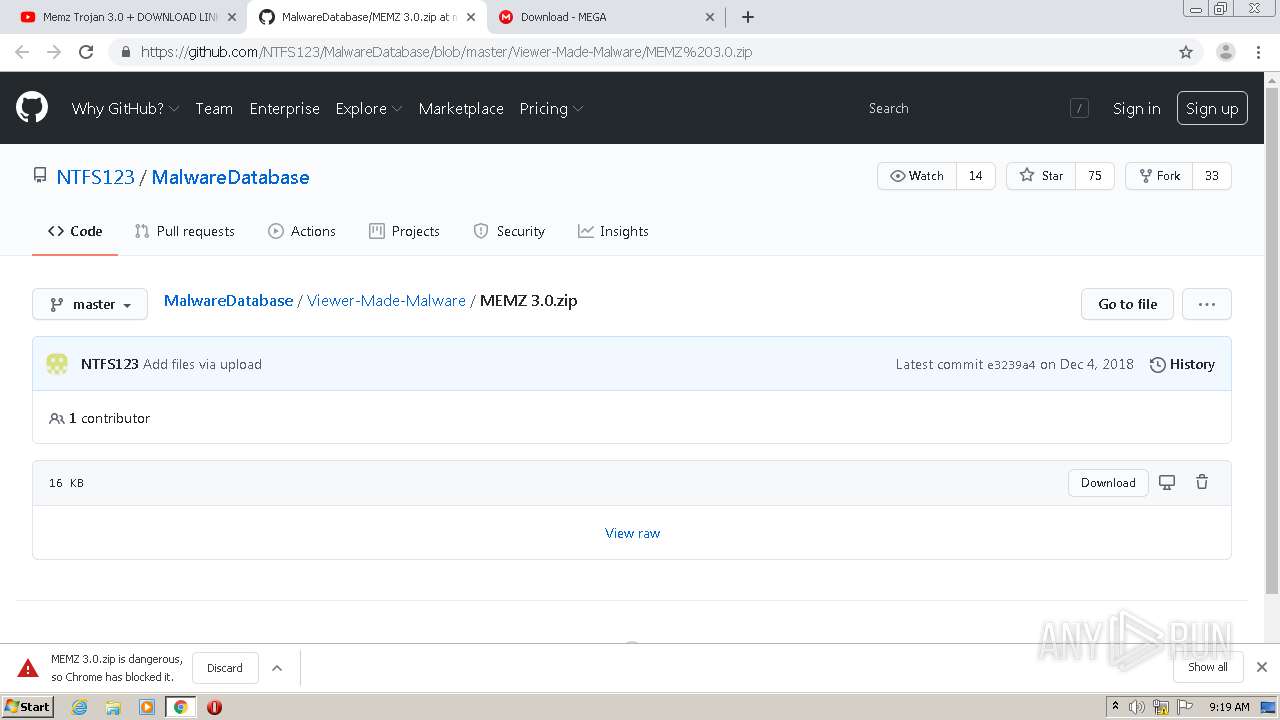Bookmark this page with star icon

(1186, 52)
